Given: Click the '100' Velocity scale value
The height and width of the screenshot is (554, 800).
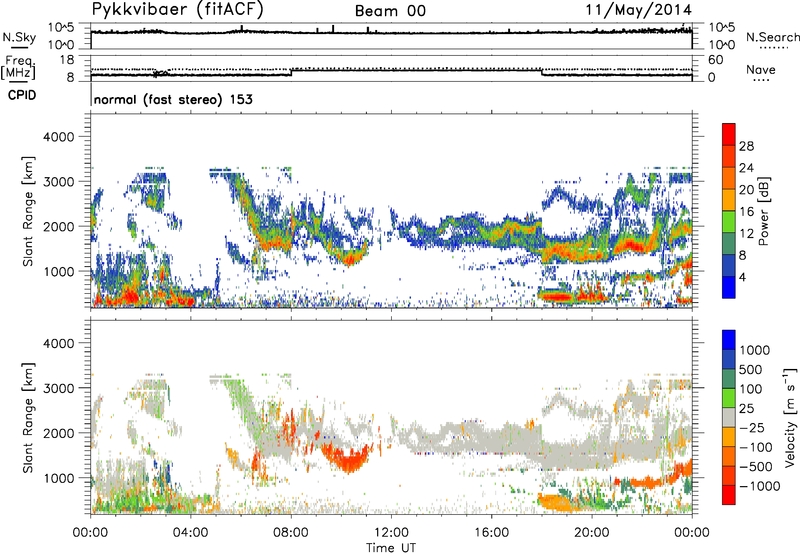Looking at the screenshot, I should click(x=751, y=389).
